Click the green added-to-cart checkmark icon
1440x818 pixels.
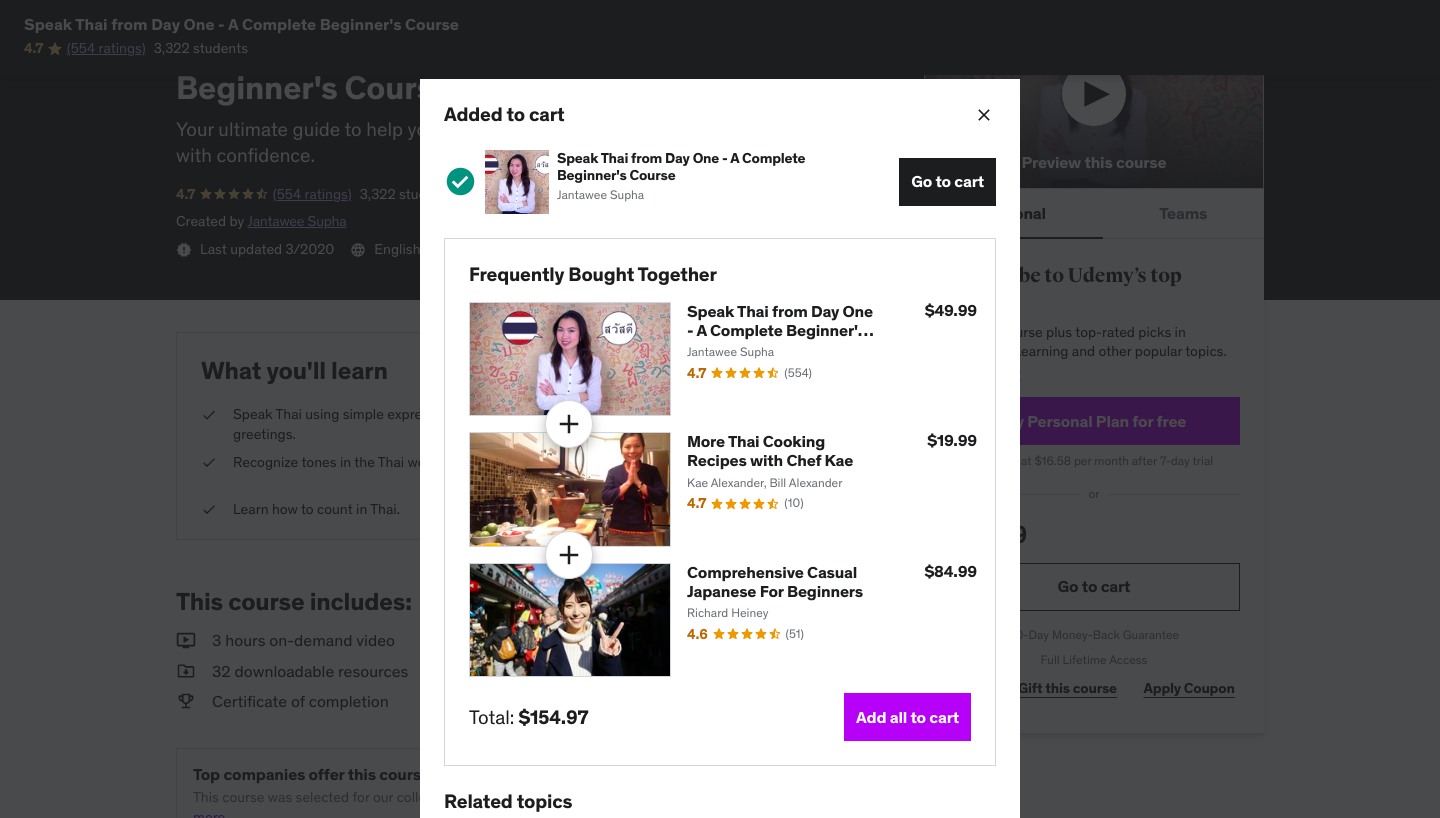(x=460, y=181)
